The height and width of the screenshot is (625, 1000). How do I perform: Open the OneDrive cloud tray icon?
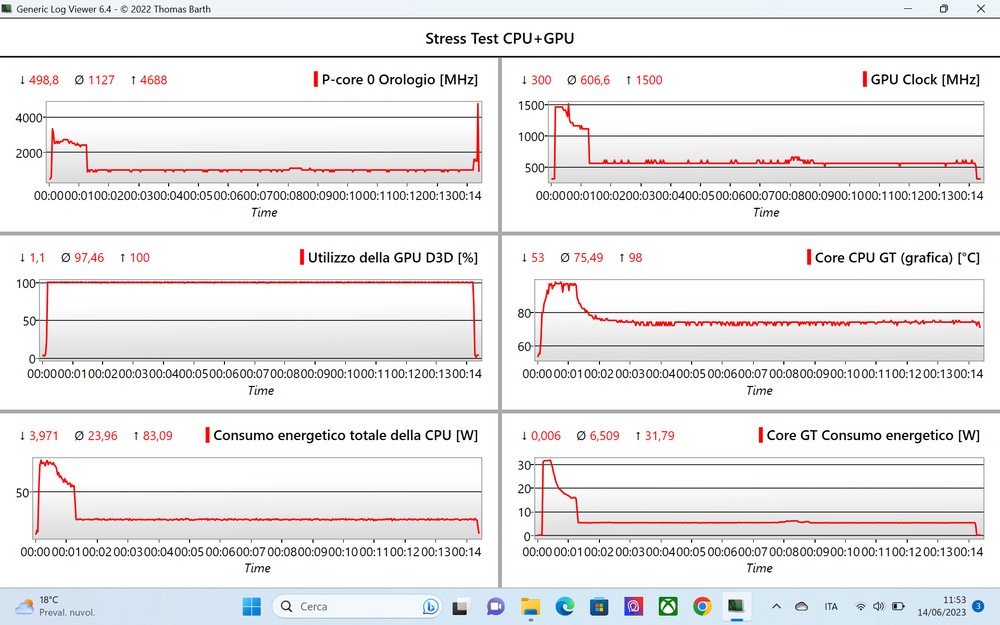(x=801, y=606)
